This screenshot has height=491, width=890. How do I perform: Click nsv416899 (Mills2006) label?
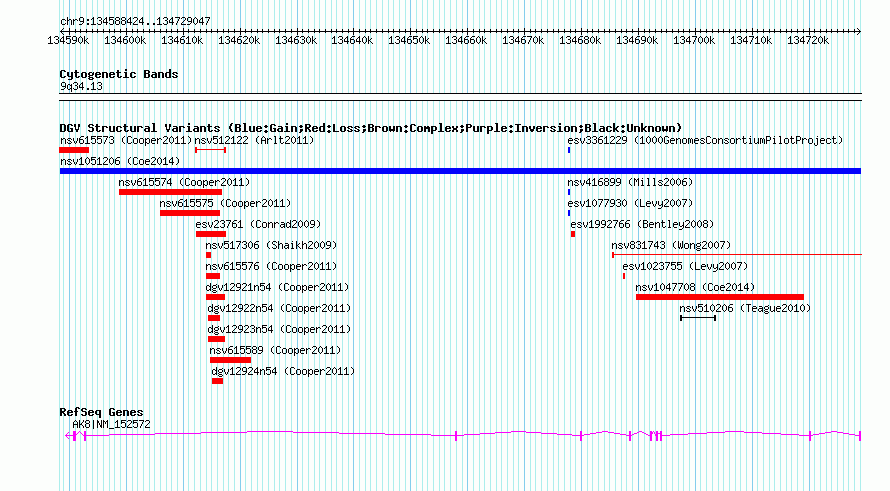[631, 182]
